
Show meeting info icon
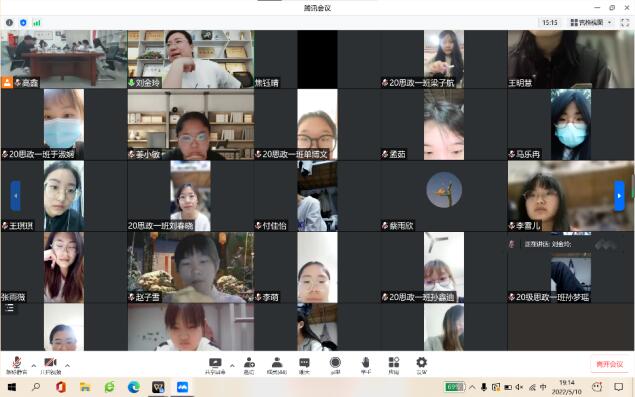pos(9,23)
